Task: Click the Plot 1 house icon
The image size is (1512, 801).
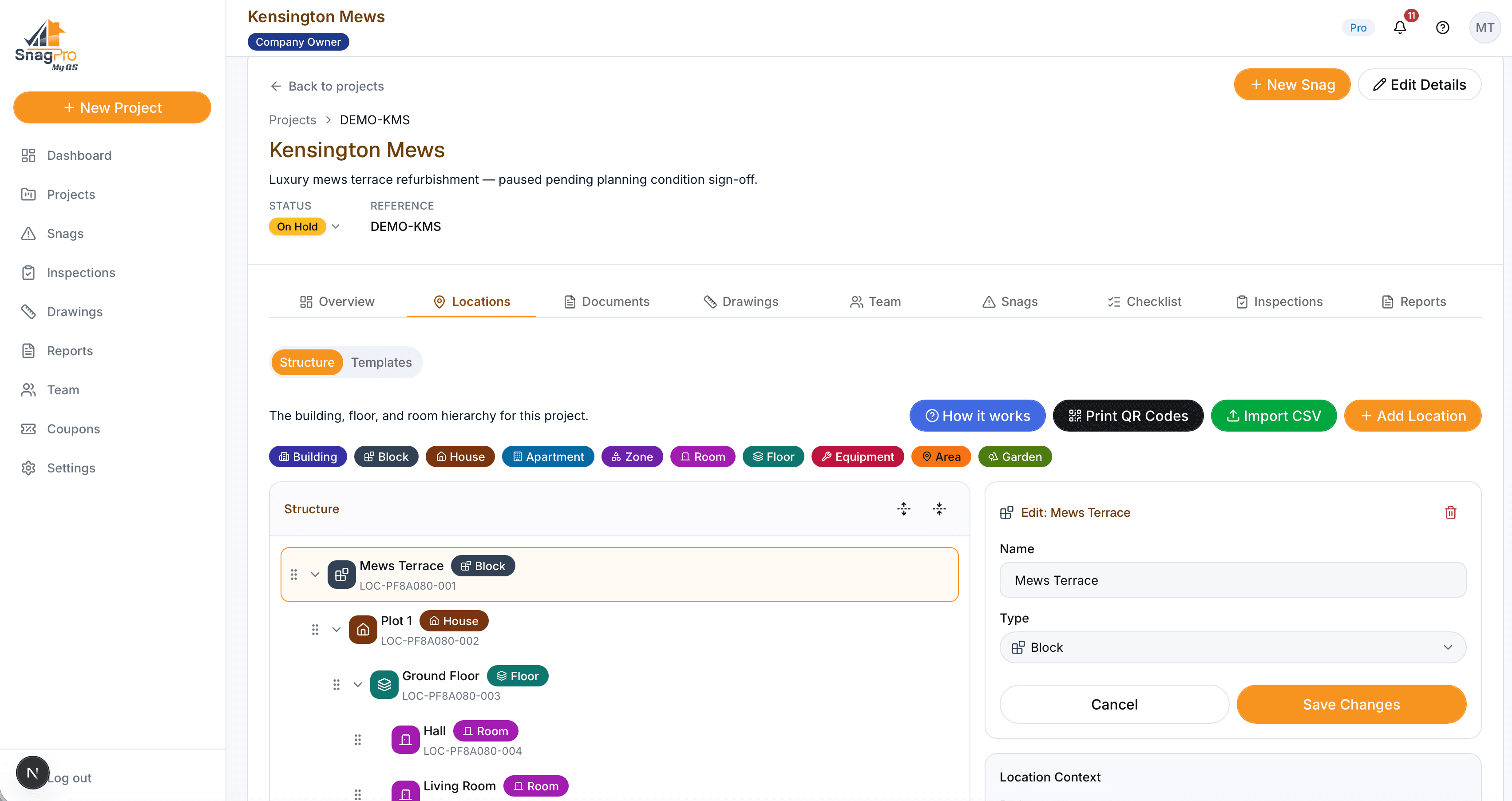Action: point(363,630)
